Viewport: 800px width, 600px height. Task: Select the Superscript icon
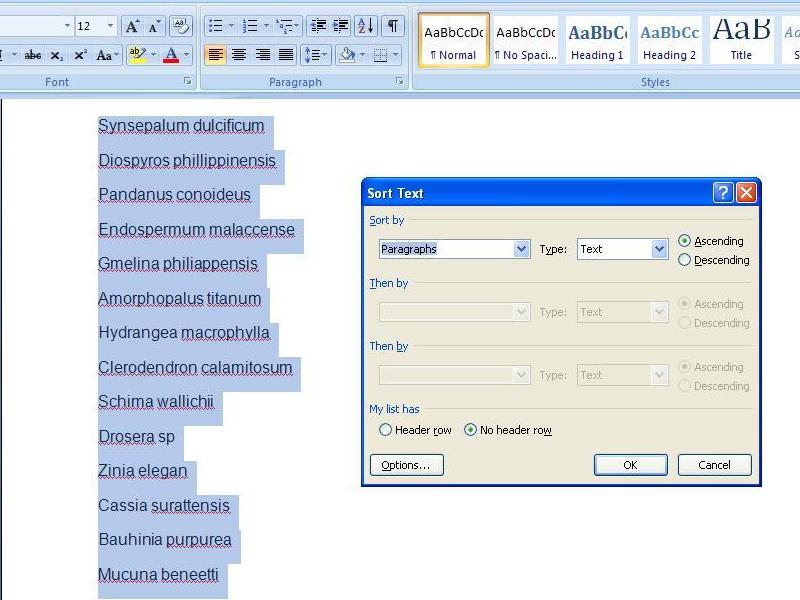point(80,55)
